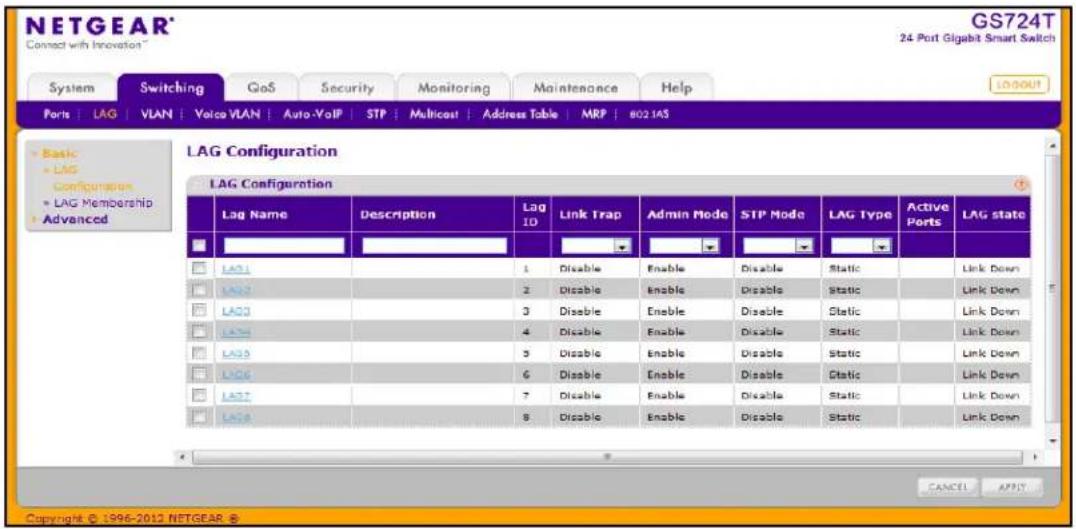Select Multicast in the submenu bar
The image size is (1076, 529).
click(434, 115)
